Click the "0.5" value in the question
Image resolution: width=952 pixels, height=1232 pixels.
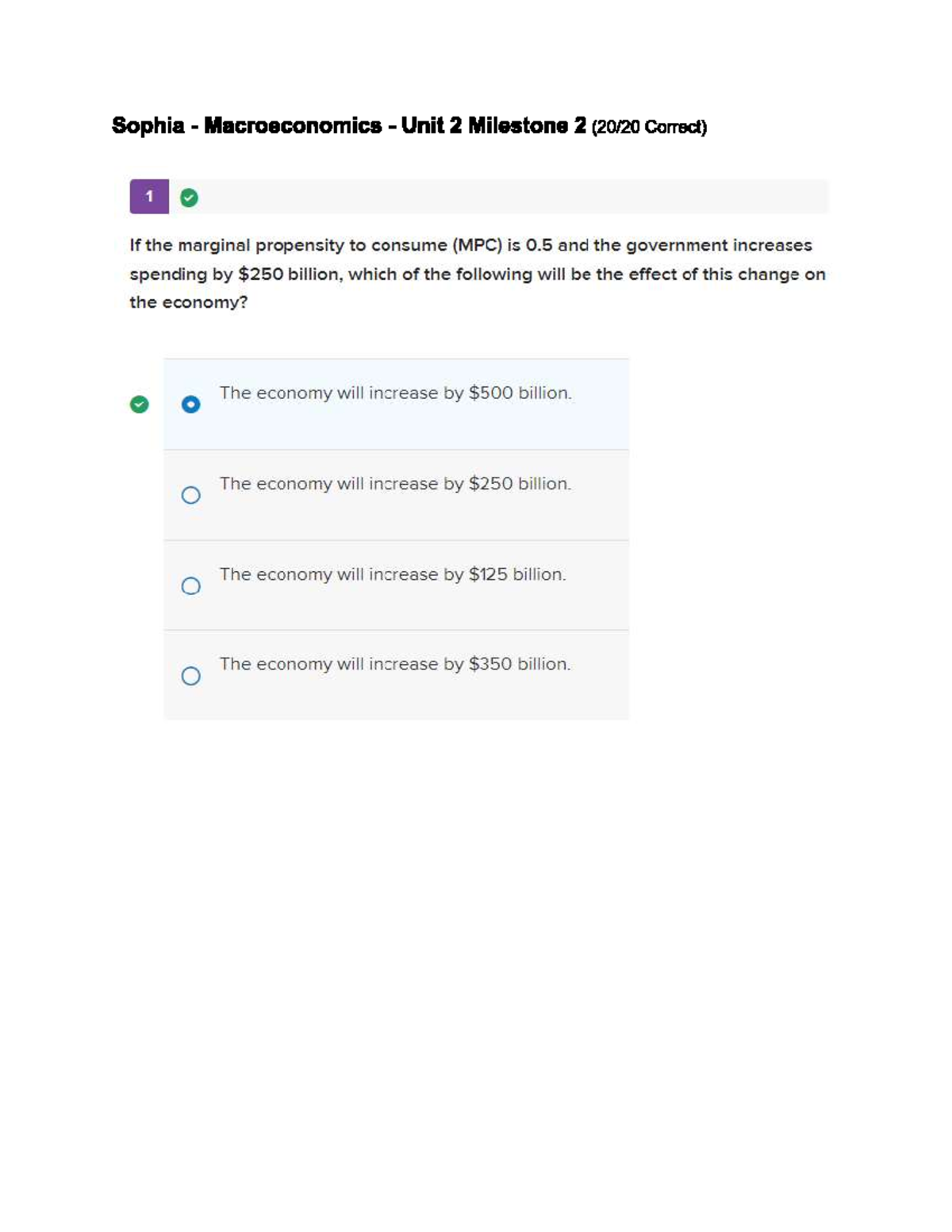point(539,245)
